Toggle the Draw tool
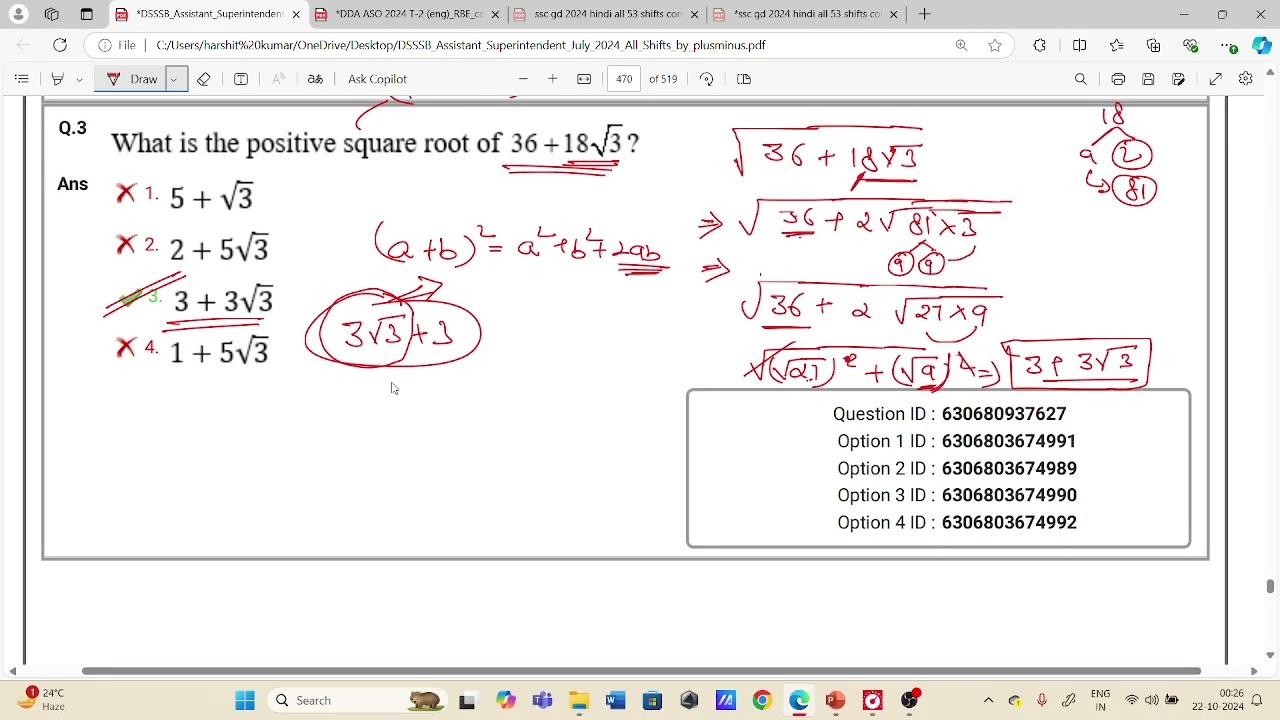The image size is (1280, 720). tap(132, 79)
